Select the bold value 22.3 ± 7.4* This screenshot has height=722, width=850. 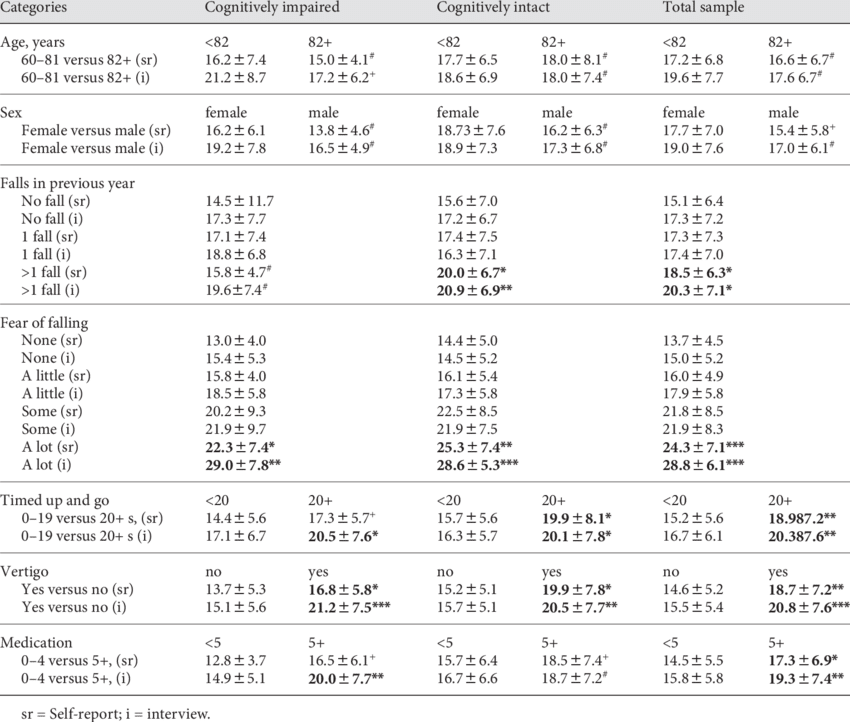click(240, 447)
